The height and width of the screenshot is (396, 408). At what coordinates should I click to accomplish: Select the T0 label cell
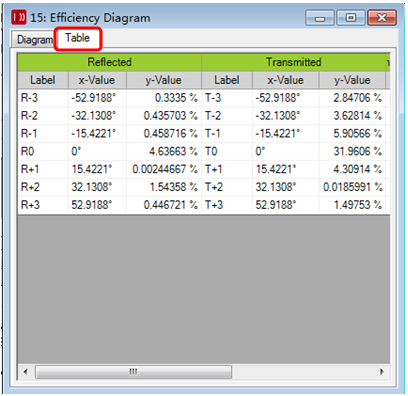pos(227,151)
